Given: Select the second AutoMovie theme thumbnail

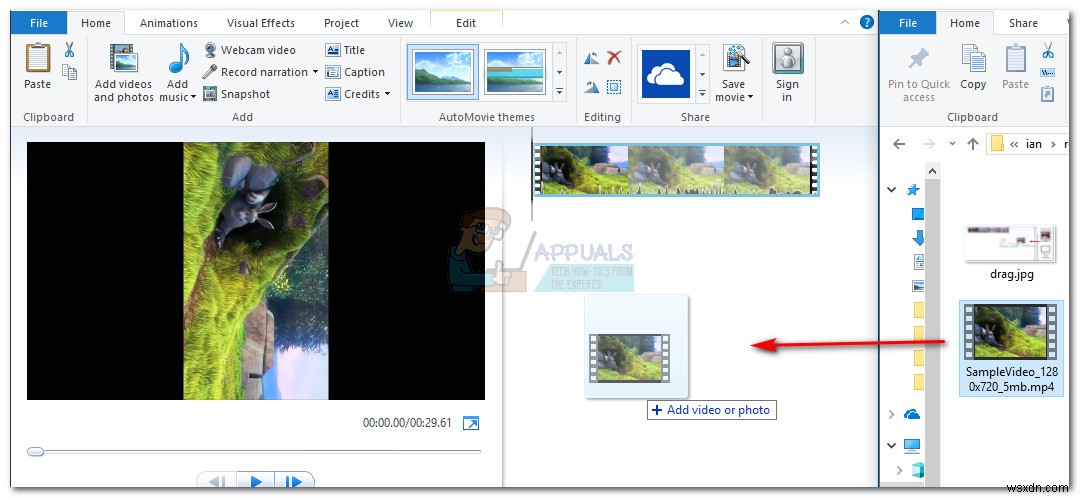Looking at the screenshot, I should pos(516,72).
